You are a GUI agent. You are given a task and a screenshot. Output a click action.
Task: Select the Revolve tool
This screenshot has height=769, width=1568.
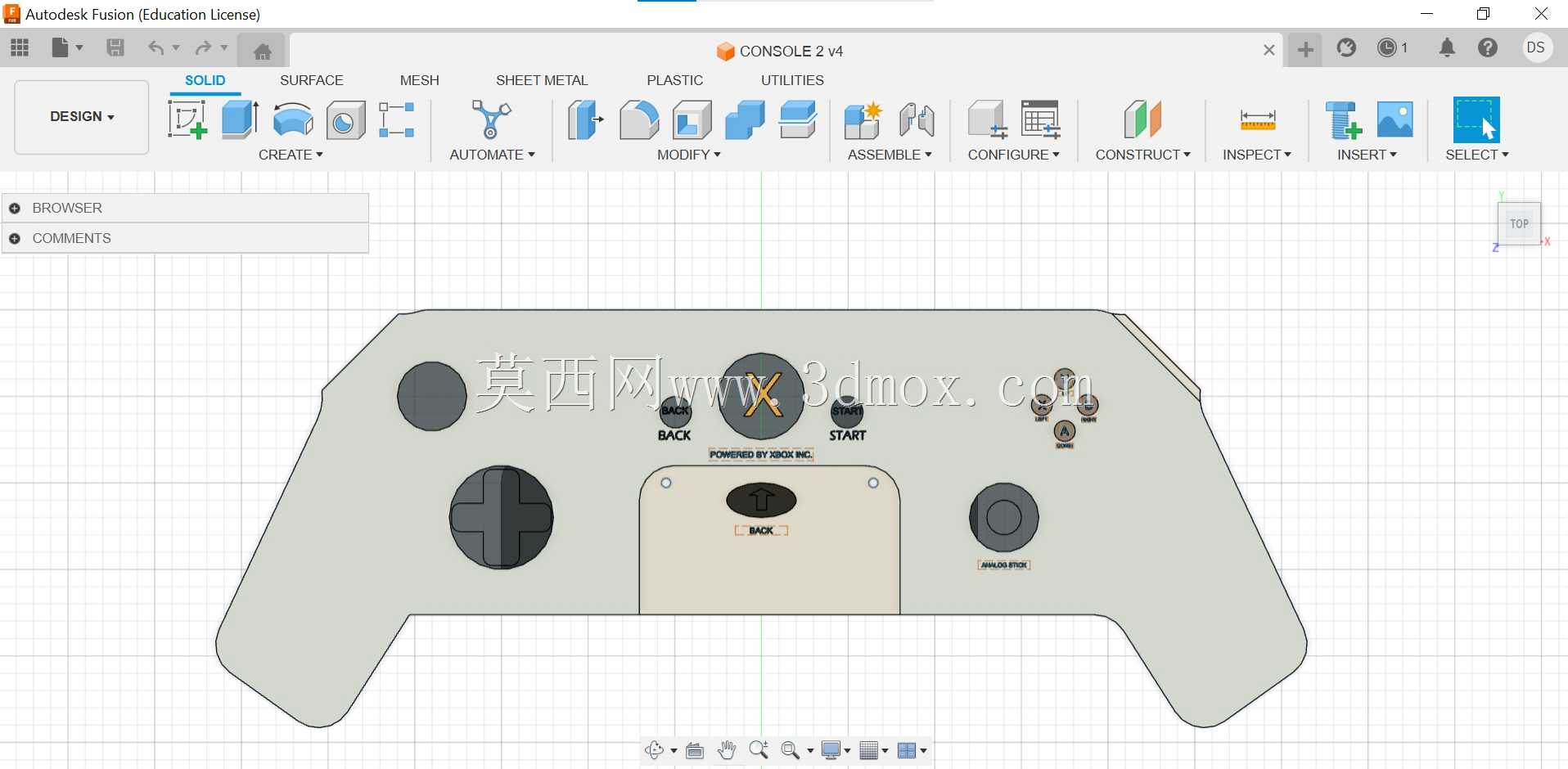point(293,119)
